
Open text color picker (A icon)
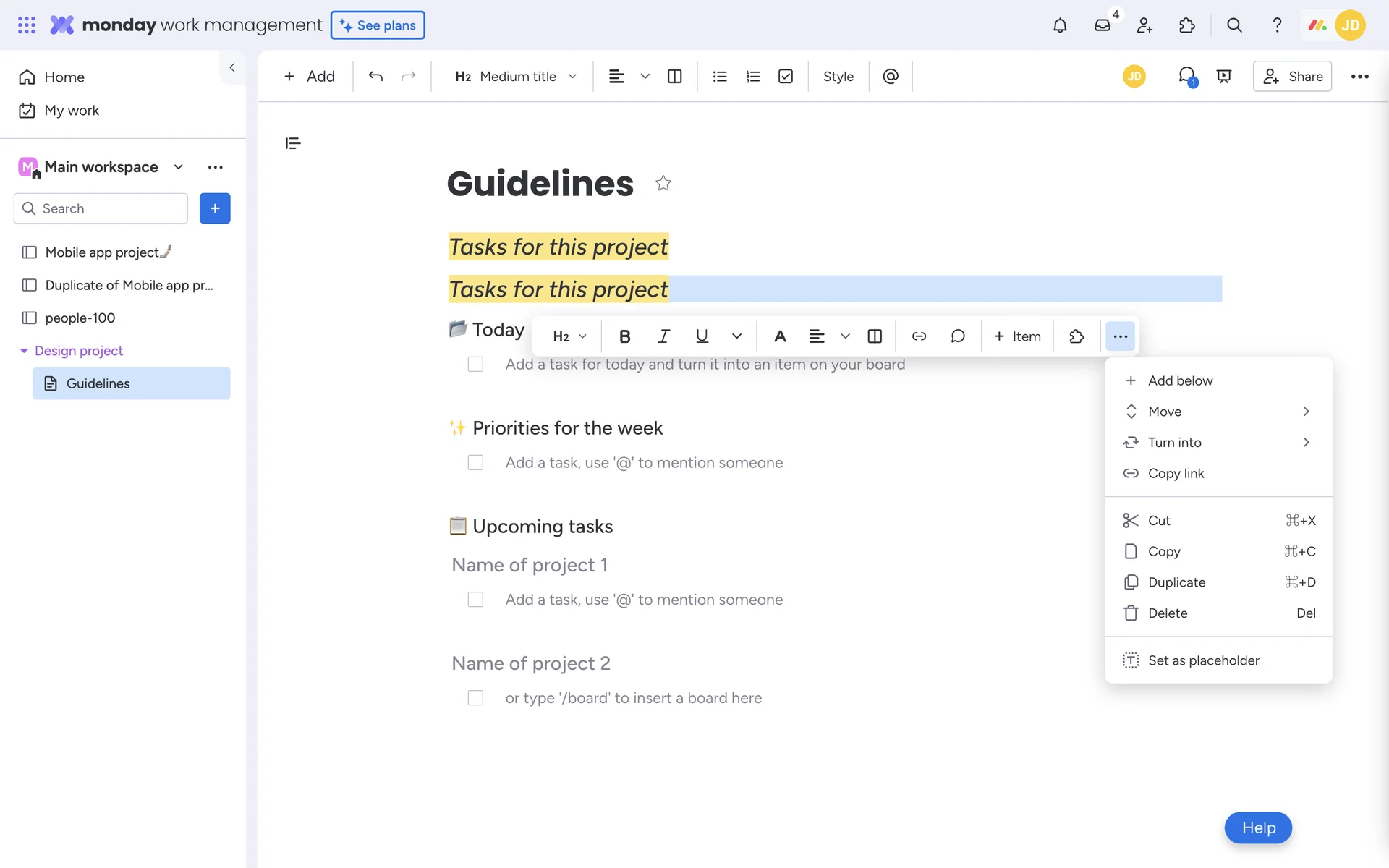780,336
